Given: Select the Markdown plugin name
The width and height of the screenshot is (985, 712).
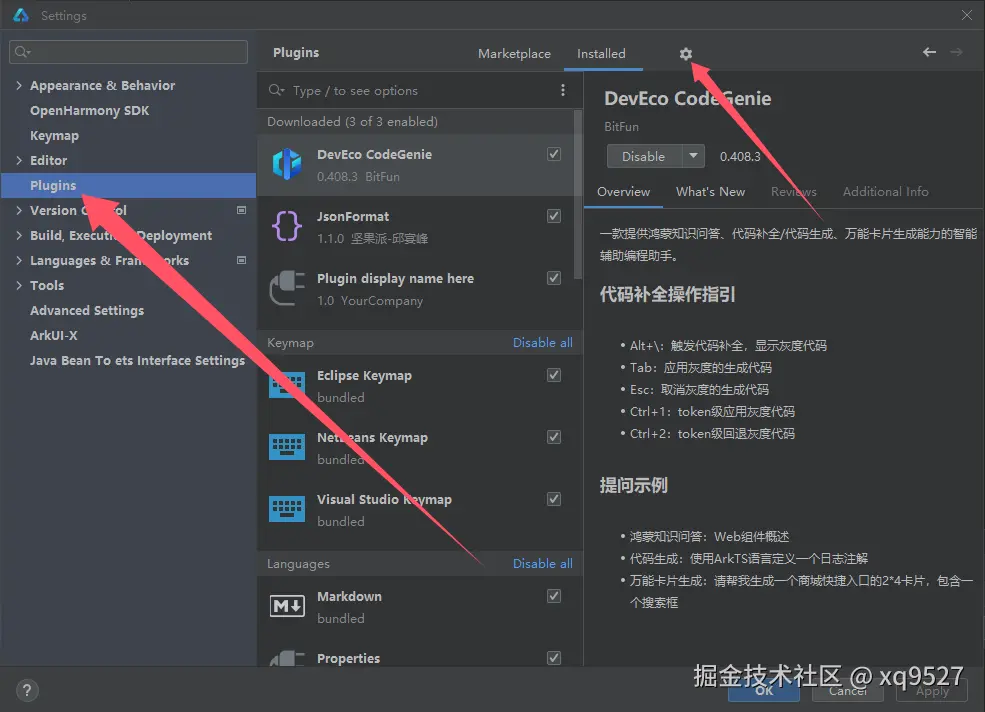Looking at the screenshot, I should pyautogui.click(x=349, y=596).
